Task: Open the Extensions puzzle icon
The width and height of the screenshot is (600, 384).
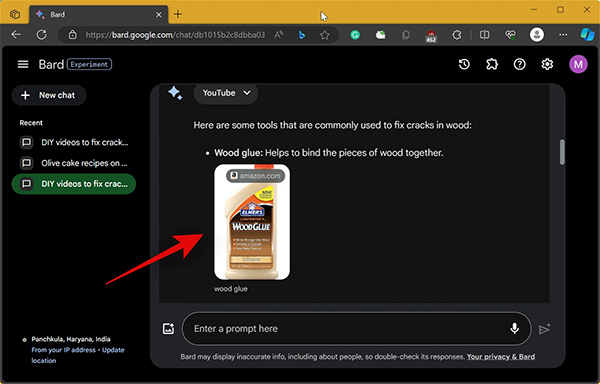Action: click(x=492, y=64)
